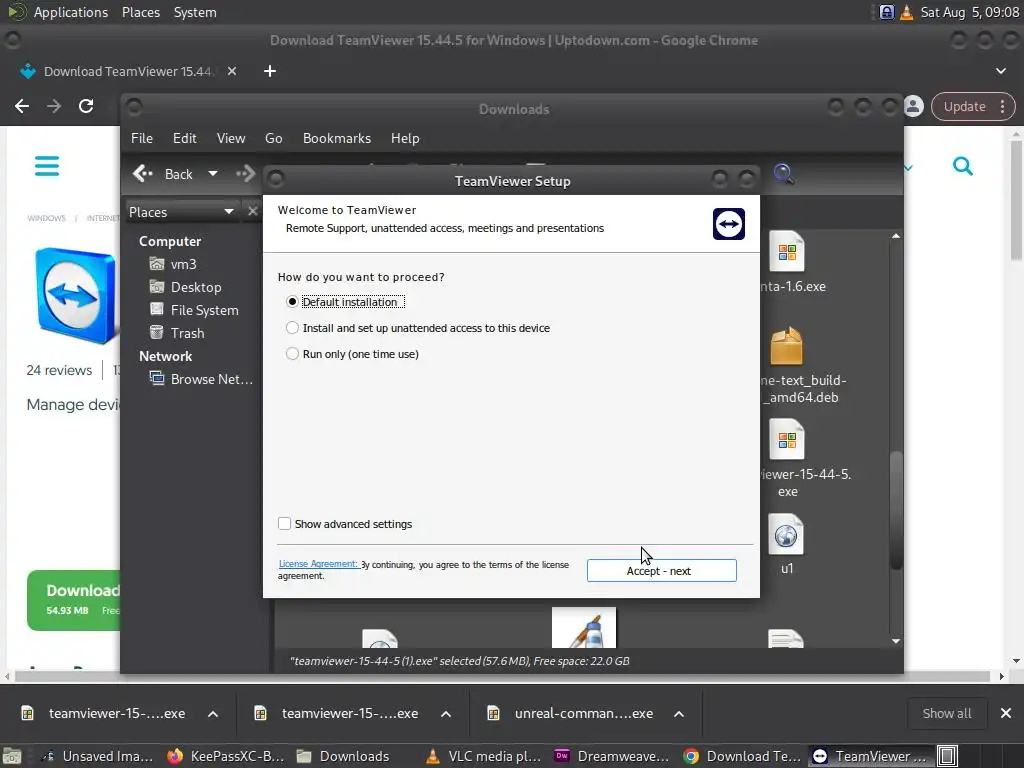Open the unreal-comman....exe download item
The image size is (1024, 768).
tap(571, 714)
